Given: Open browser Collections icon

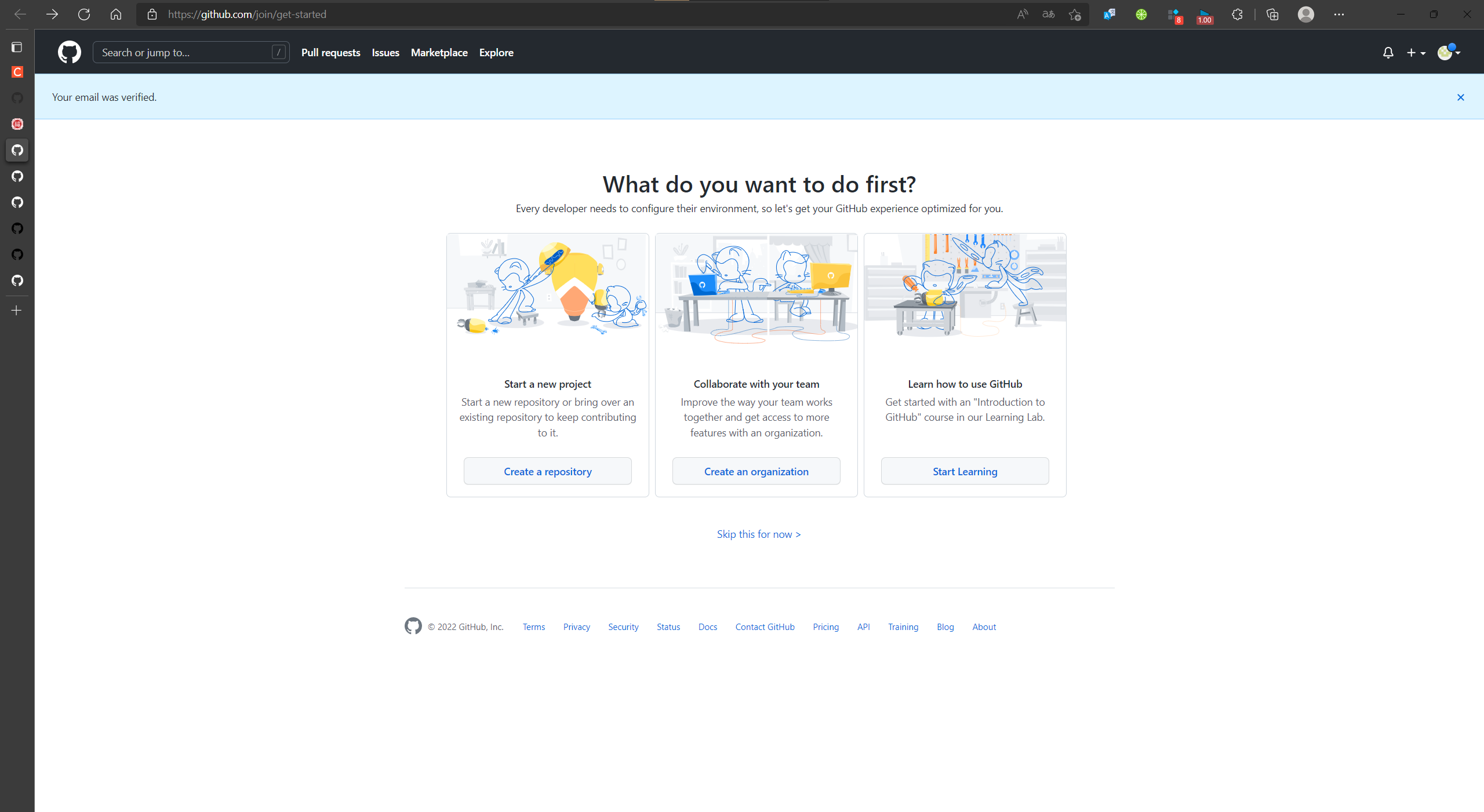Looking at the screenshot, I should [1272, 14].
